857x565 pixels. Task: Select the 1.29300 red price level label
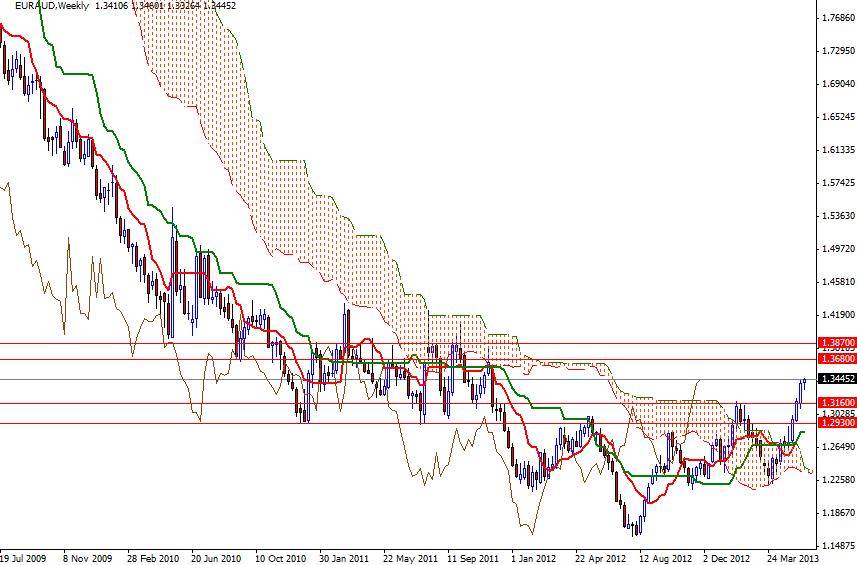[836, 423]
